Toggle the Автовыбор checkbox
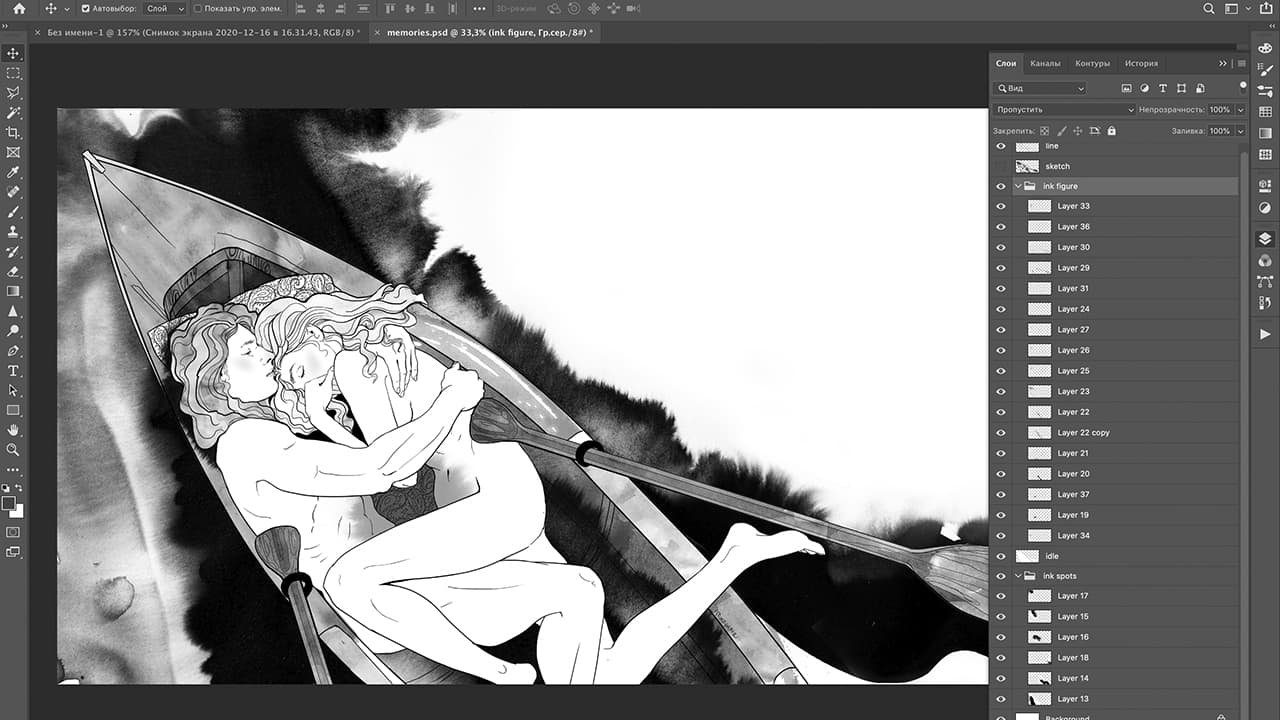This screenshot has height=720, width=1280. pyautogui.click(x=85, y=8)
